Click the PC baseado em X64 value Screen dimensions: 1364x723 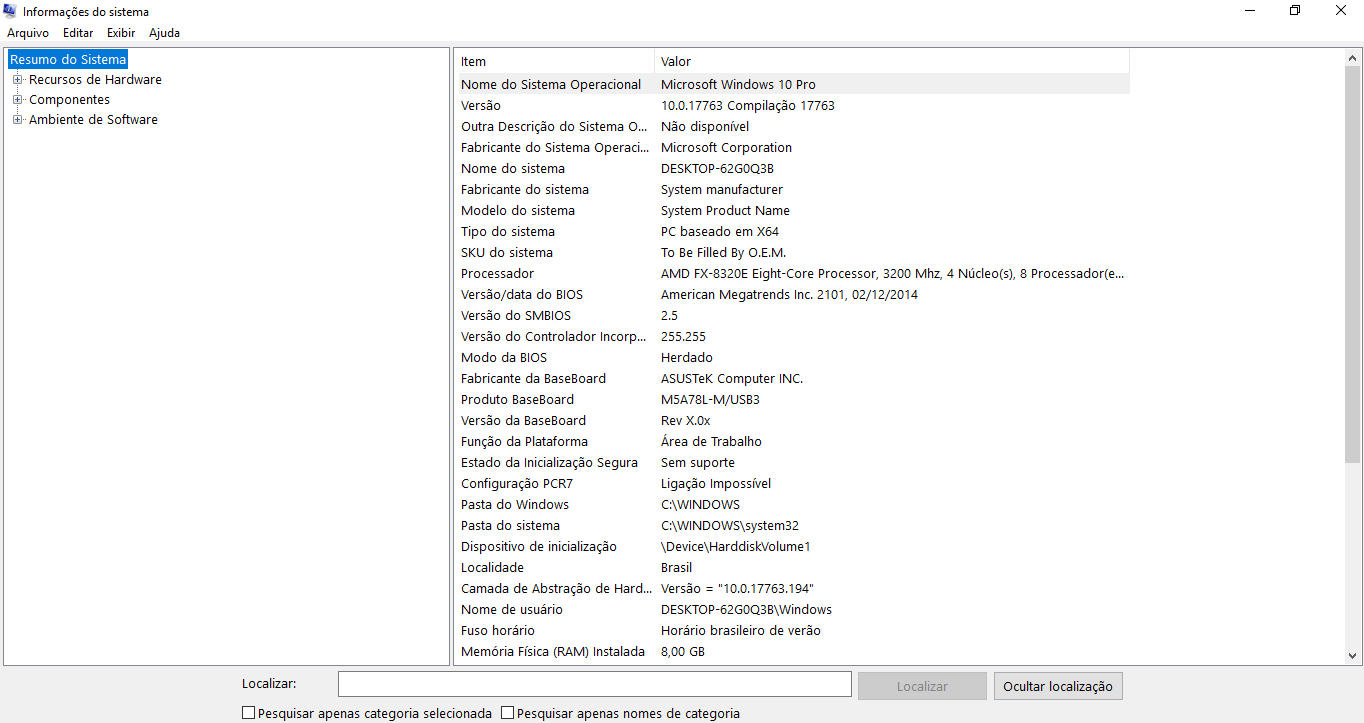720,232
